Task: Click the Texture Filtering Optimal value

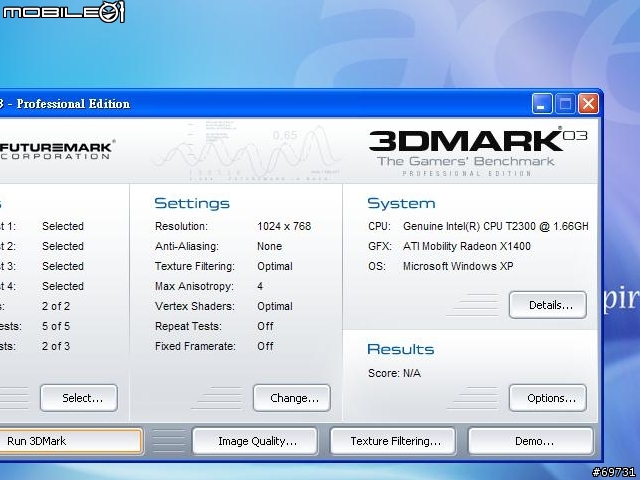Action: click(275, 266)
